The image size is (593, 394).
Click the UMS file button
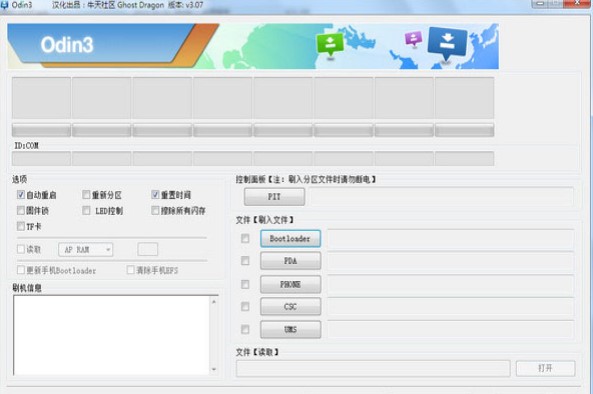(x=290, y=329)
